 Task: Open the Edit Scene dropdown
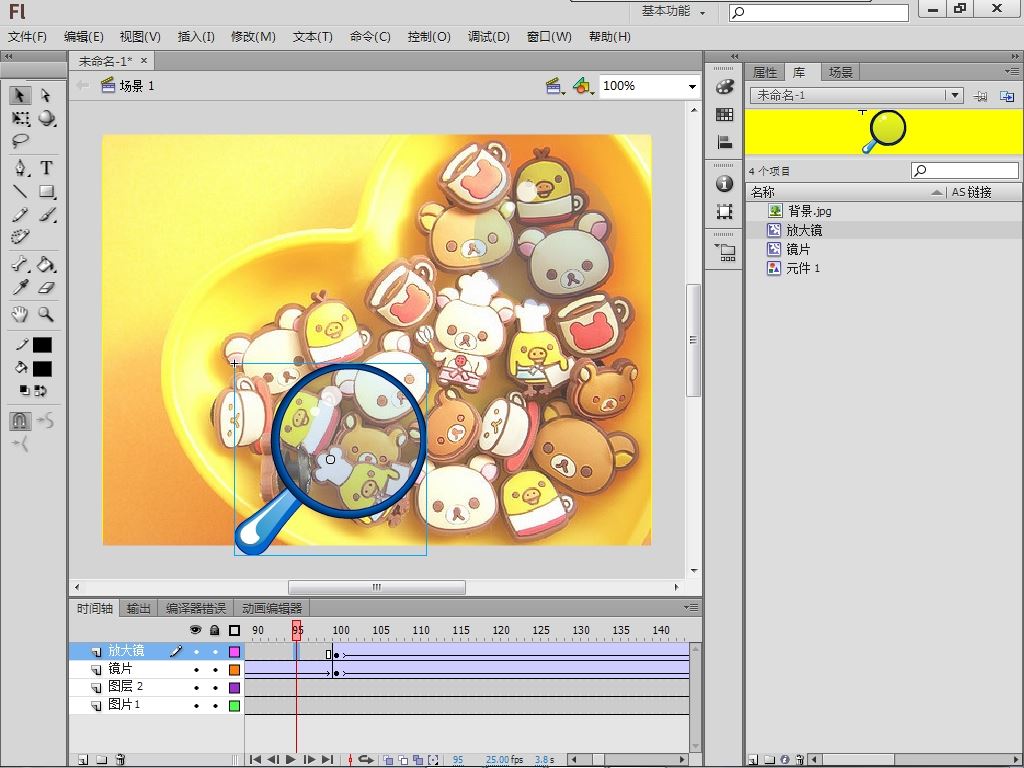pos(555,86)
